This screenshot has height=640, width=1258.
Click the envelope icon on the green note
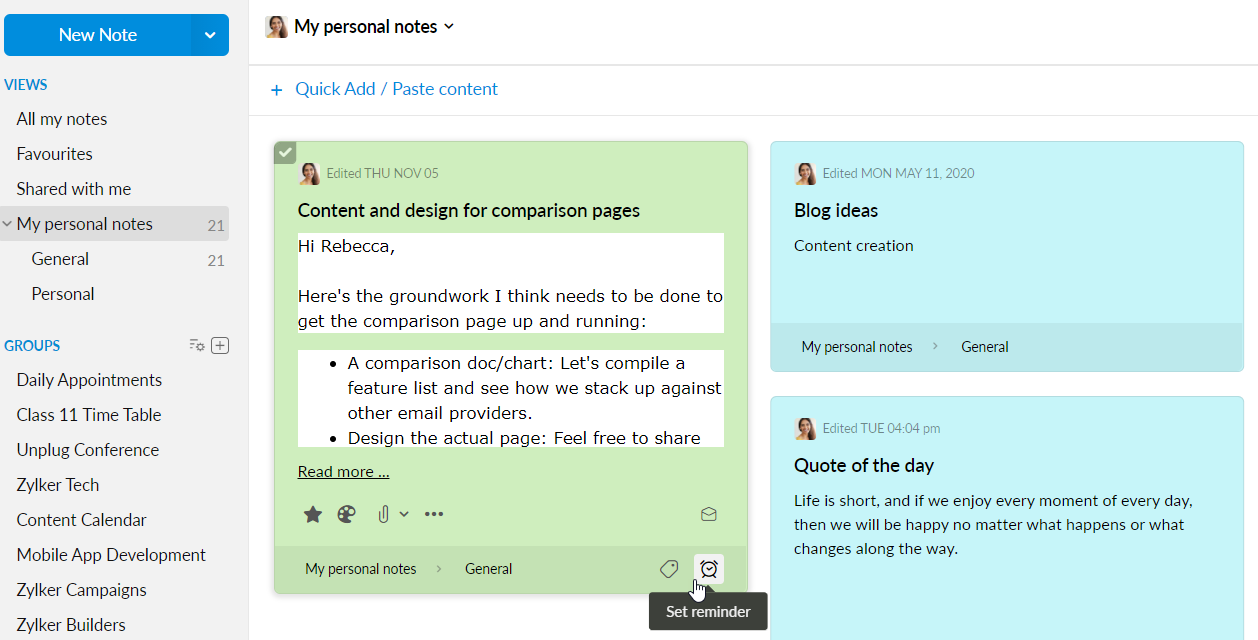click(708, 513)
